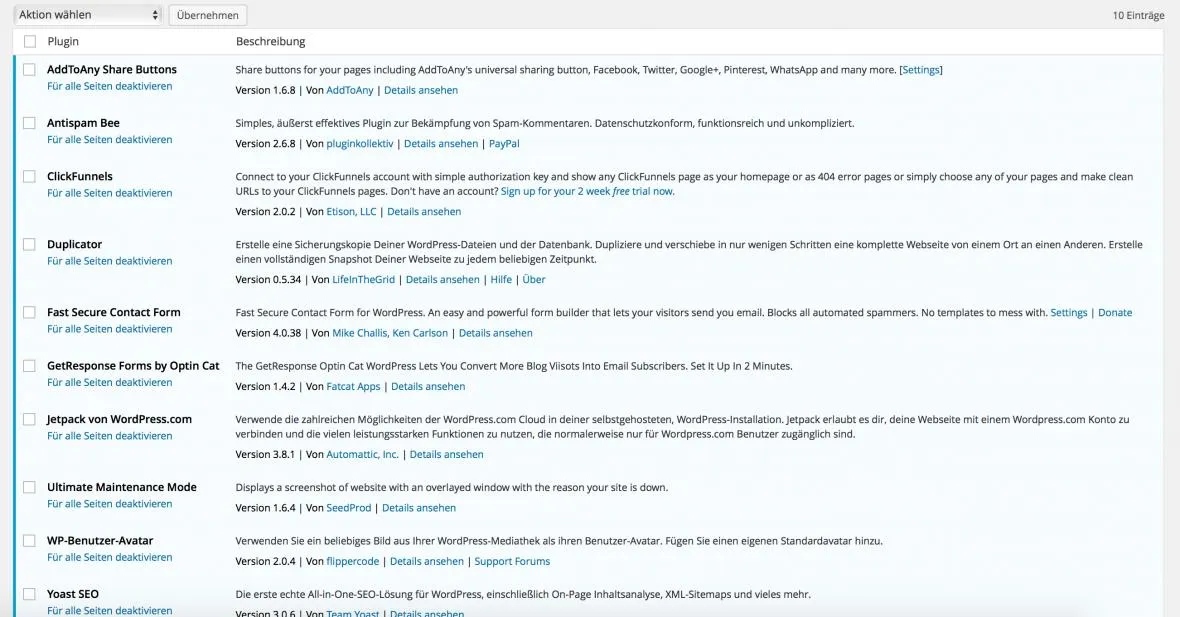
Task: Tick the Yoast SEO checkbox
Action: tap(29, 594)
